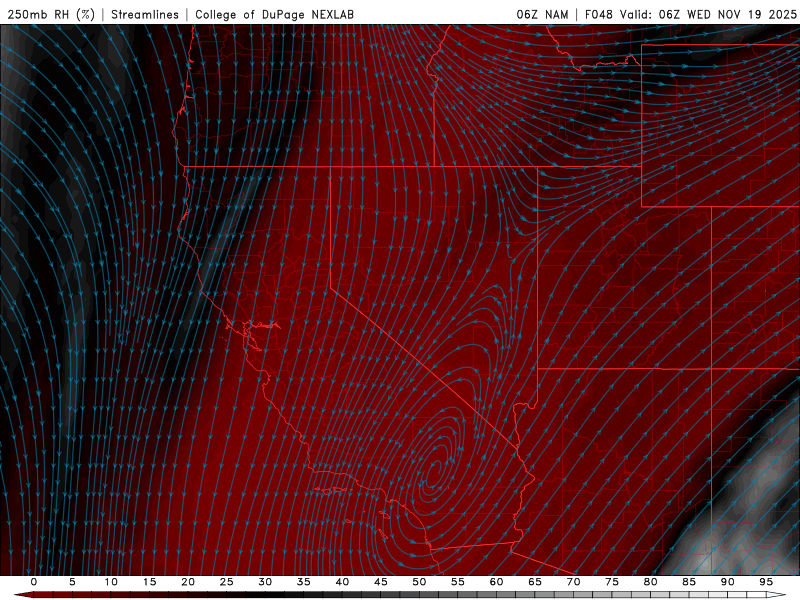
Task: Click the "25" color scale label
Action: [x=227, y=582]
